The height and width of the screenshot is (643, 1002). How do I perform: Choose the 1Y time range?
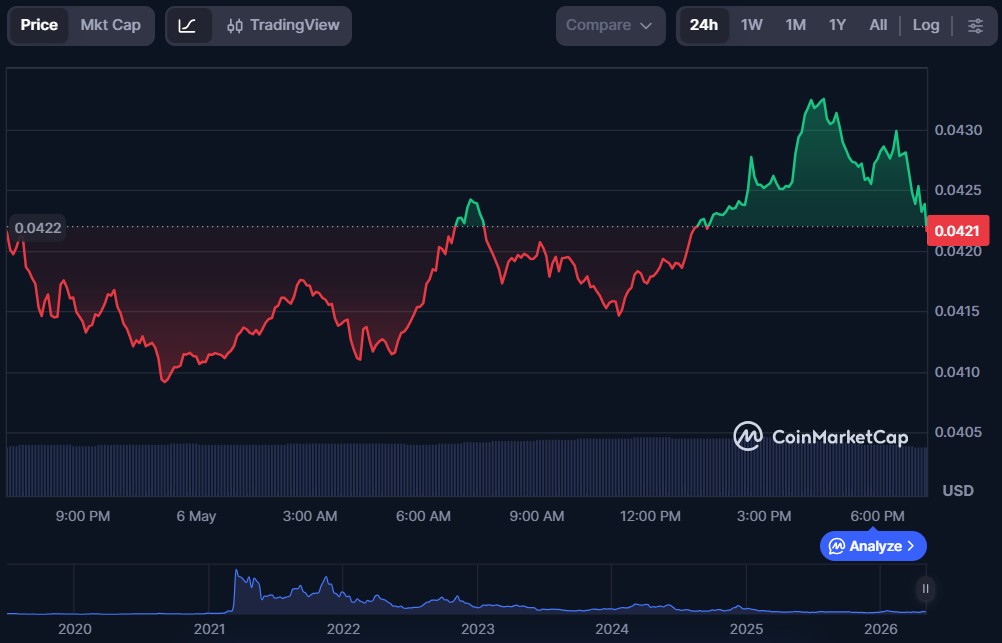coord(837,26)
